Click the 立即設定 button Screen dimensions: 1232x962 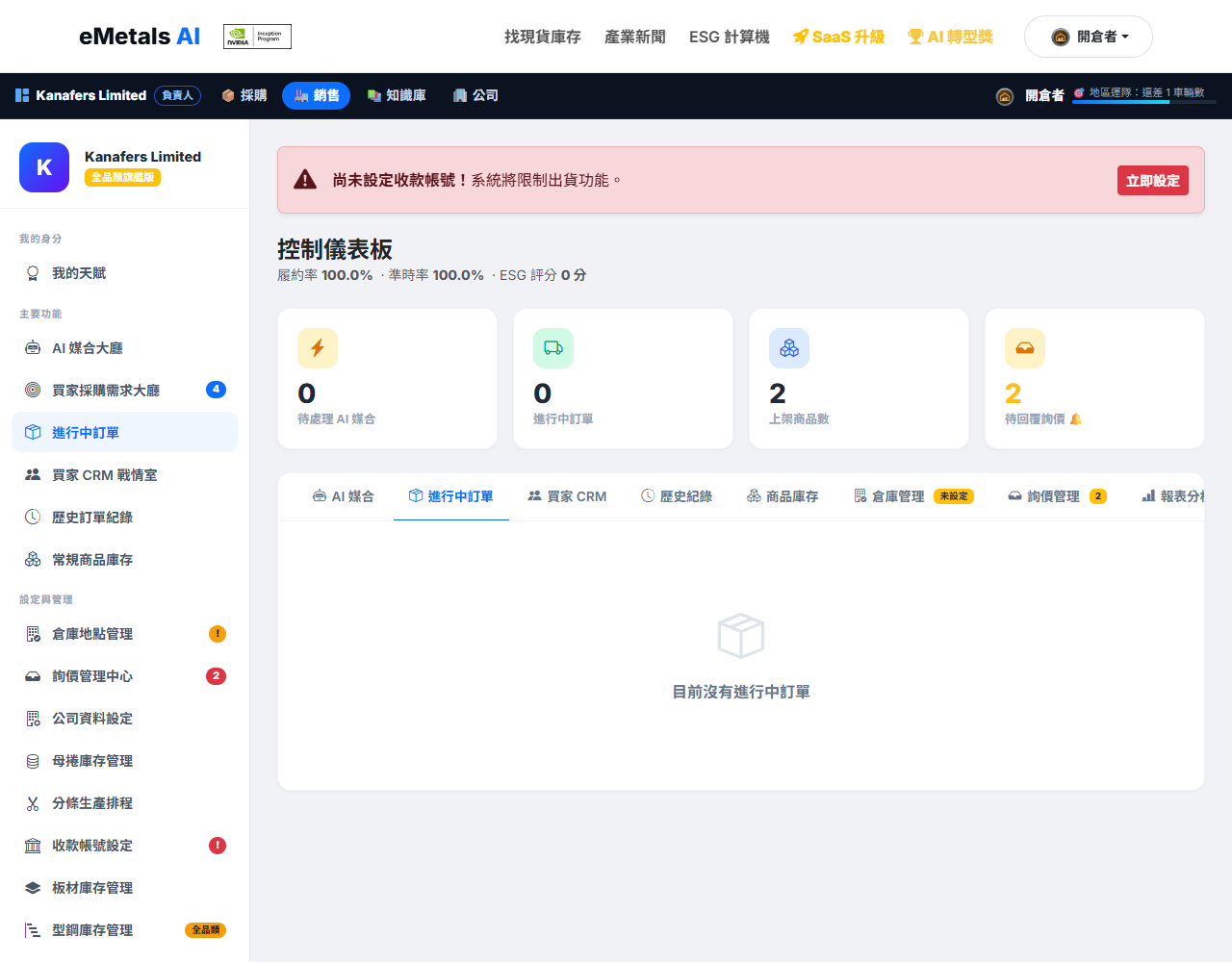(1153, 181)
